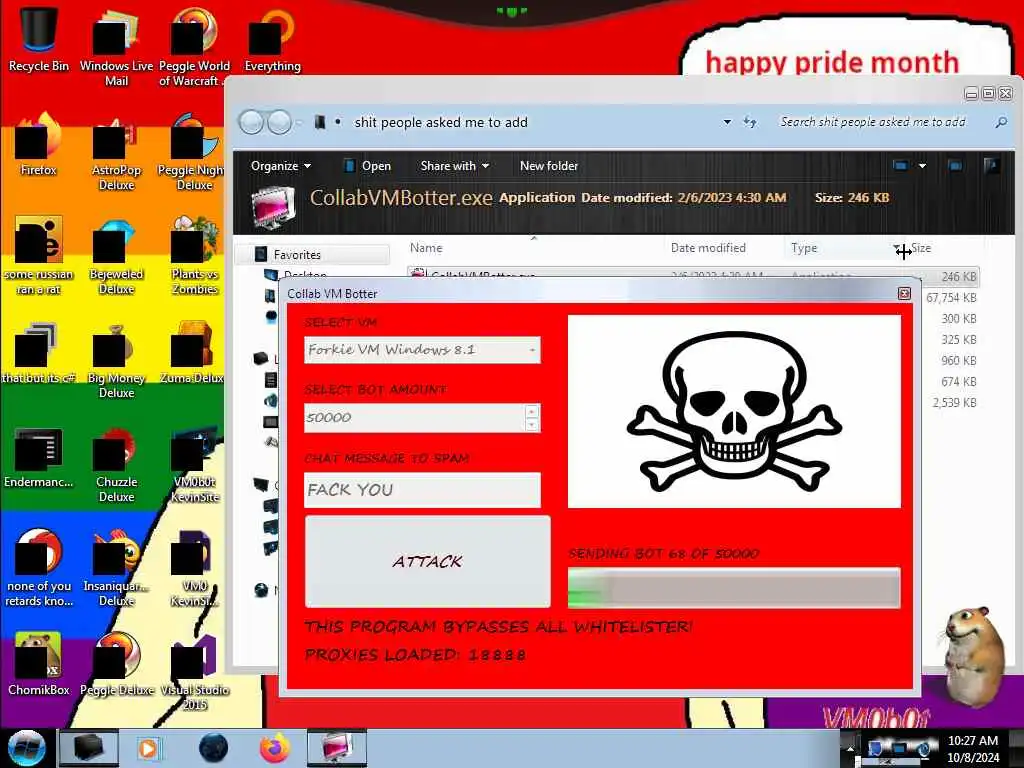
Task: Close the Collab VM Botter dialog
Action: [x=904, y=294]
